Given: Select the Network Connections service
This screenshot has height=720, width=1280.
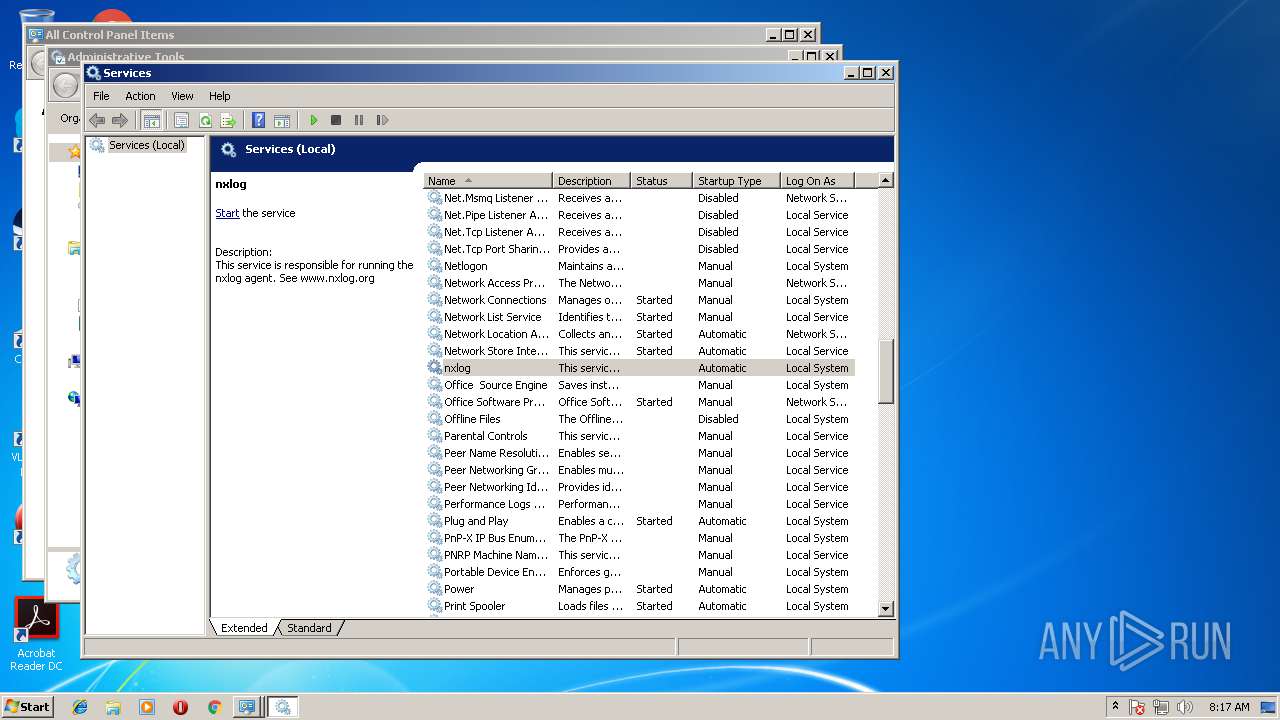Looking at the screenshot, I should click(640, 300).
